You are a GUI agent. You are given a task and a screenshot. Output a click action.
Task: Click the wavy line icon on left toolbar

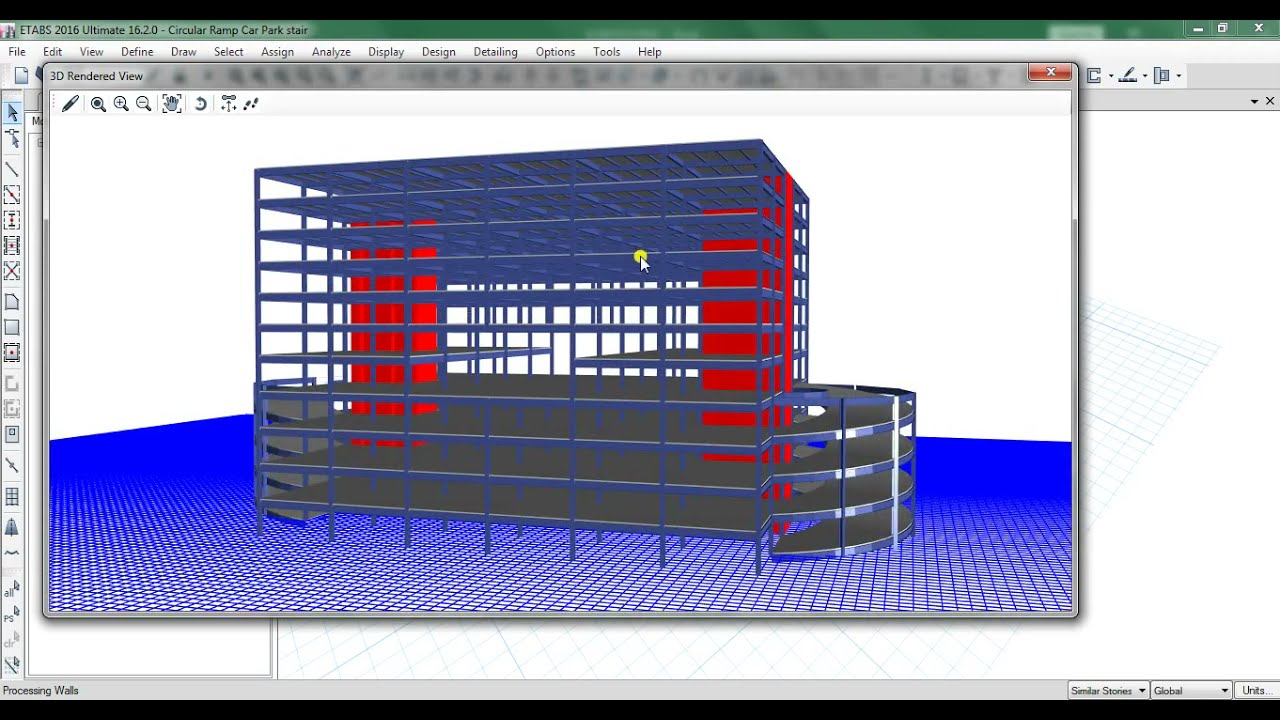pyautogui.click(x=12, y=552)
